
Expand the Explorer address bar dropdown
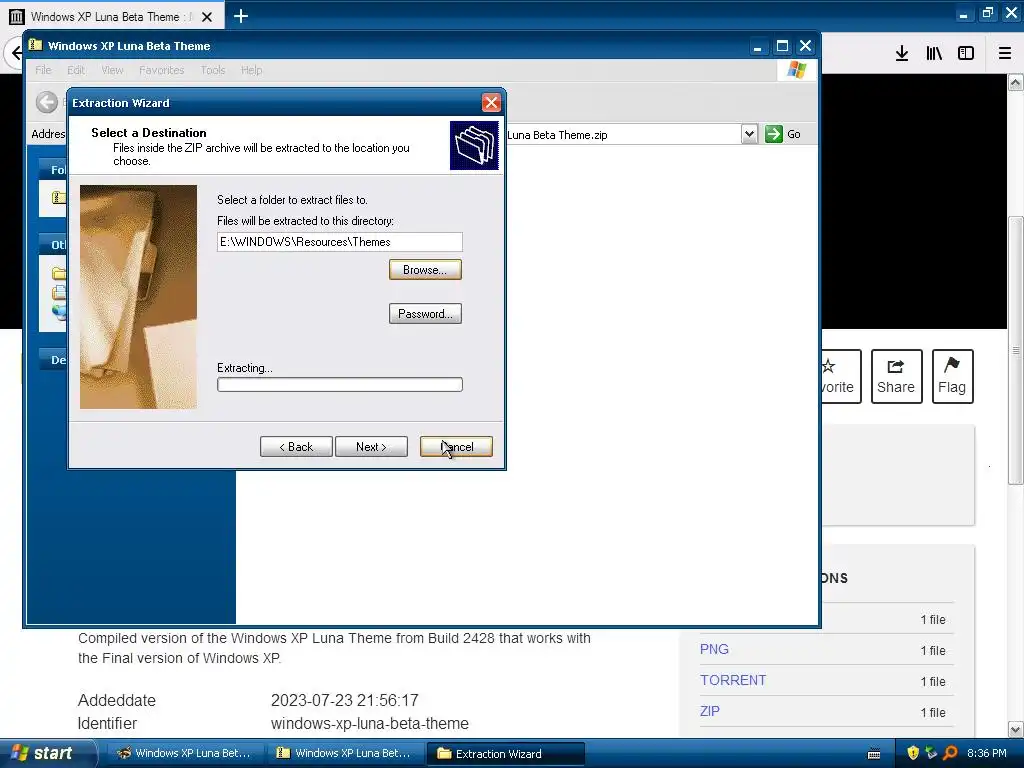click(749, 135)
